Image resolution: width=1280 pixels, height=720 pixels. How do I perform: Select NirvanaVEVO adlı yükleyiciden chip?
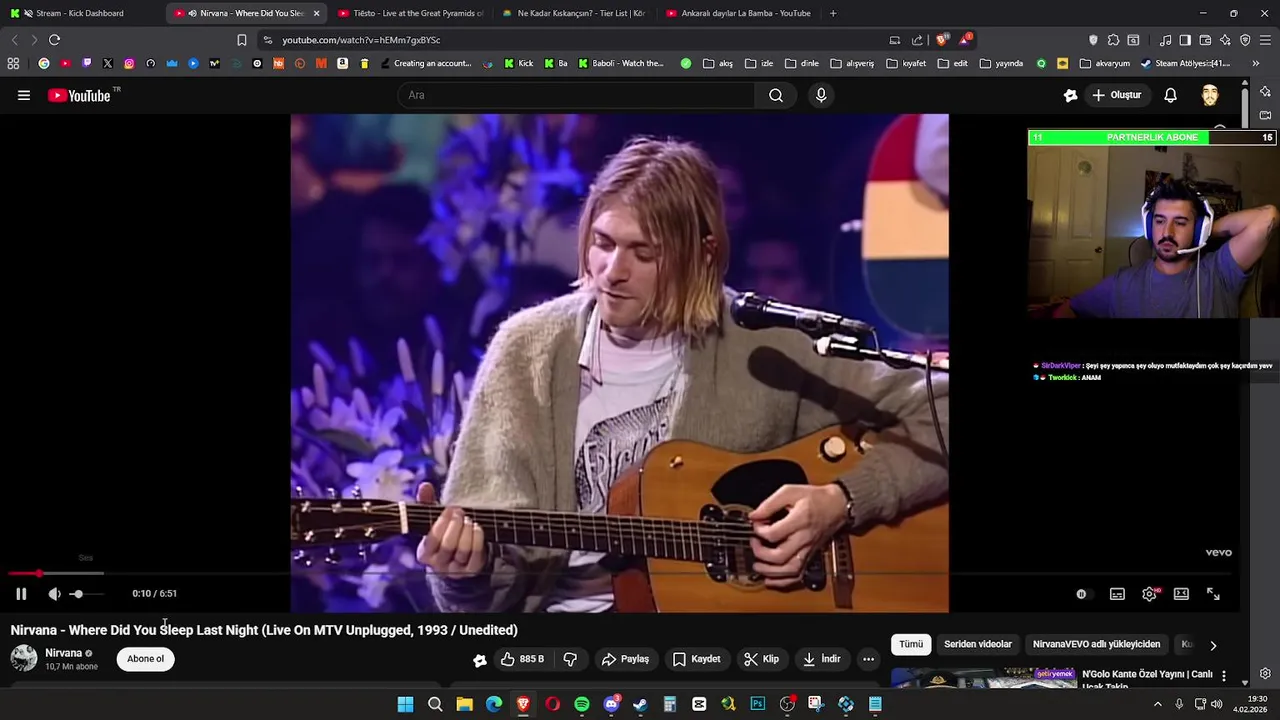pyautogui.click(x=1096, y=645)
